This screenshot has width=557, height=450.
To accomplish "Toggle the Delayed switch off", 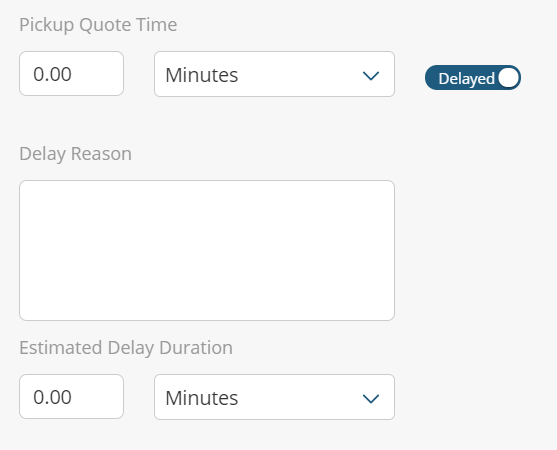I will click(473, 77).
